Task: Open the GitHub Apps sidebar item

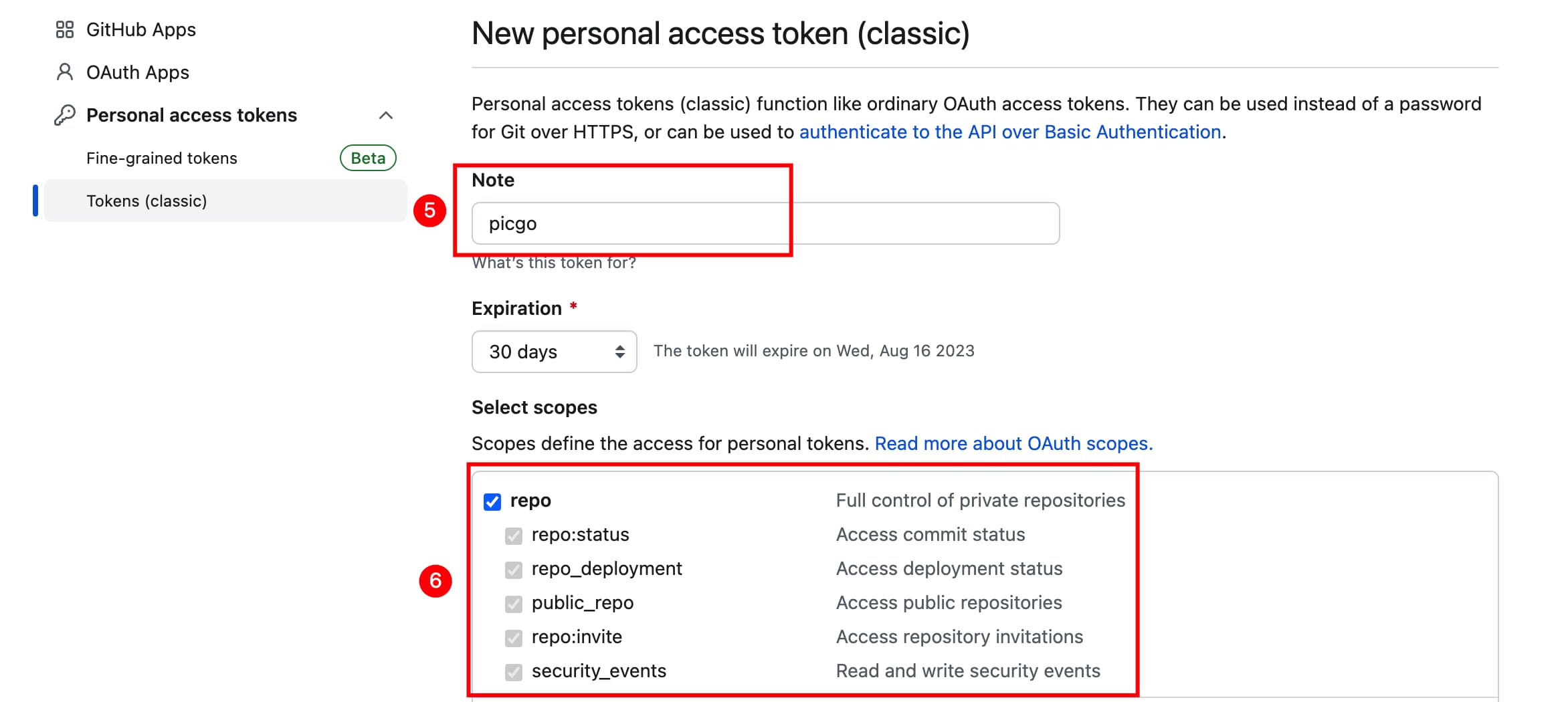Action: (x=141, y=29)
